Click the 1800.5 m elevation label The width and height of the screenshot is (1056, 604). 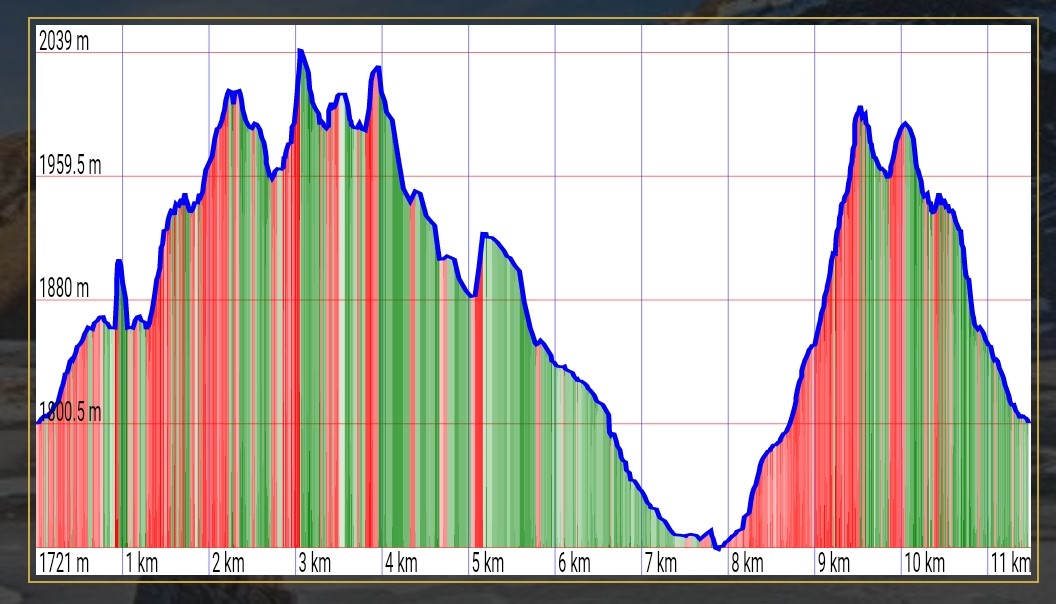[x=70, y=411]
